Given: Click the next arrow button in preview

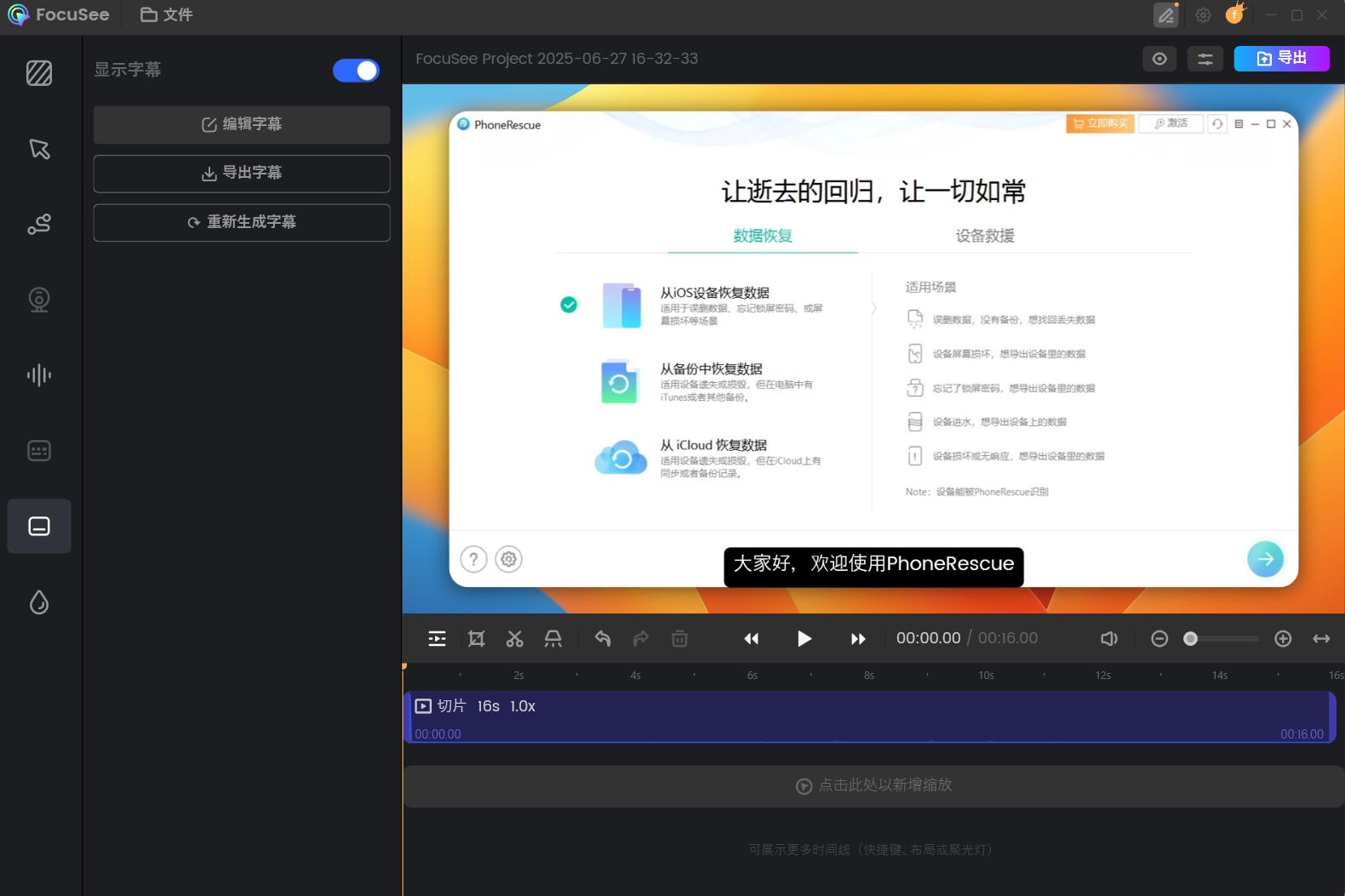Looking at the screenshot, I should [1265, 559].
